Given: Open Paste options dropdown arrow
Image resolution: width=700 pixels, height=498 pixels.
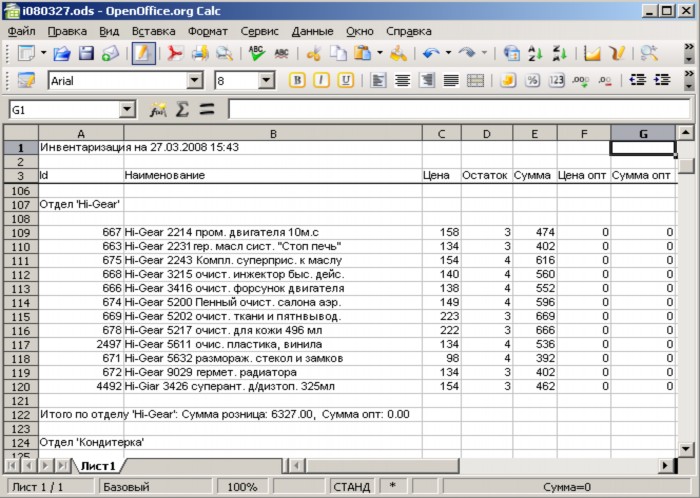Looking at the screenshot, I should (379, 53).
